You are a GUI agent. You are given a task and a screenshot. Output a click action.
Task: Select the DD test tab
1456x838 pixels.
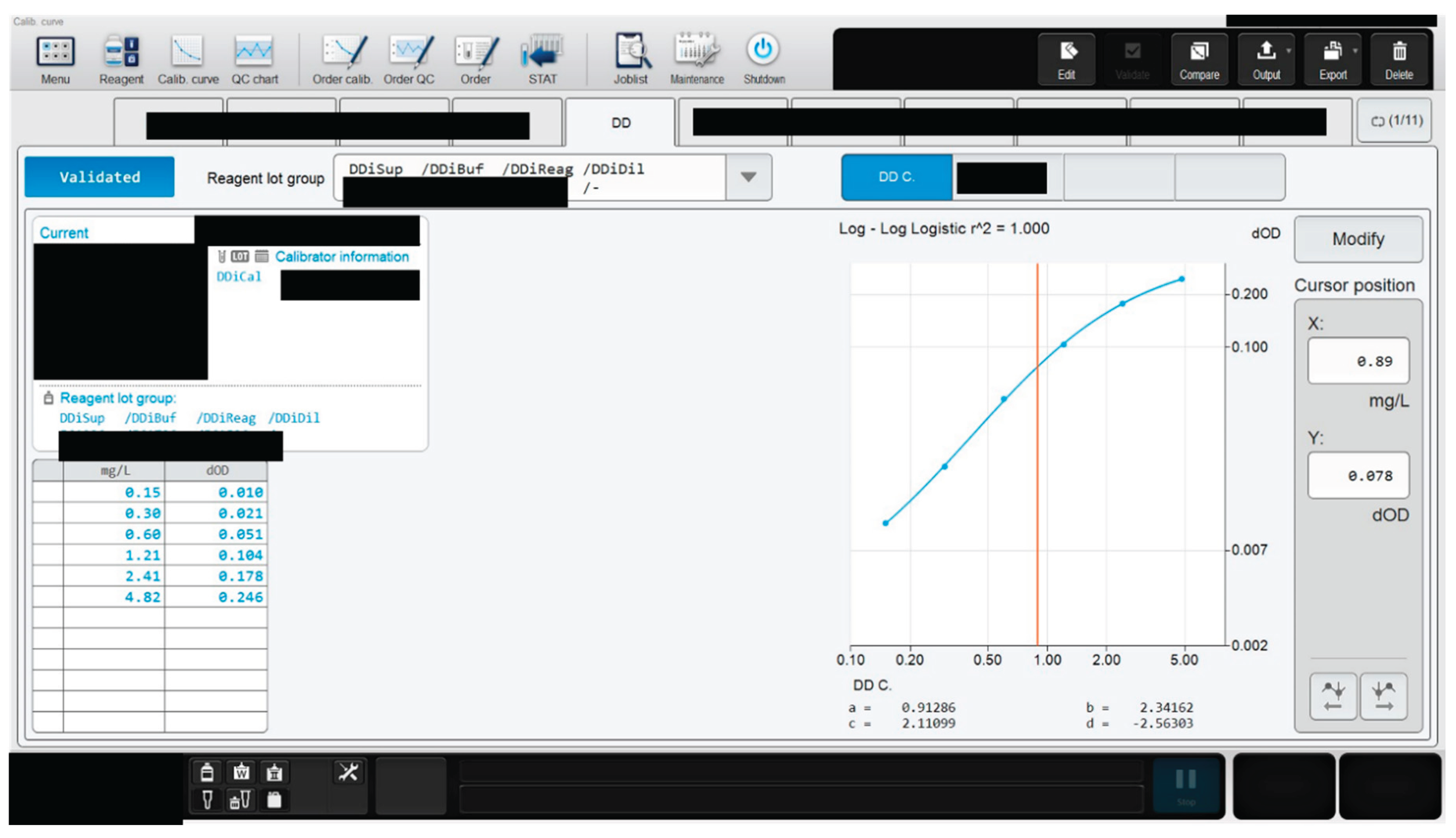tap(621, 123)
